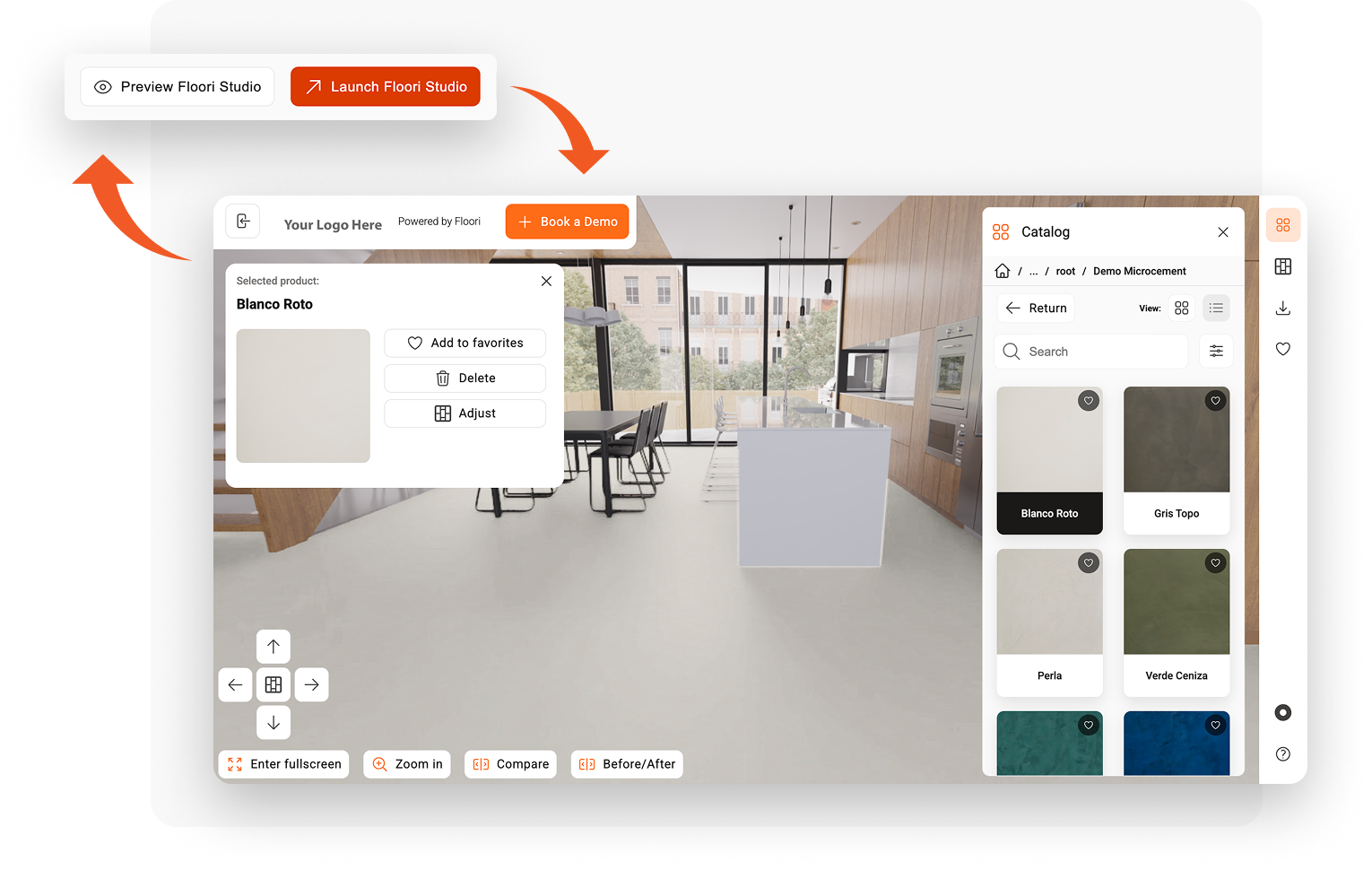Image resolution: width=1372 pixels, height=870 pixels.
Task: Select the Verde Ceniza color swatch
Action: [1176, 622]
